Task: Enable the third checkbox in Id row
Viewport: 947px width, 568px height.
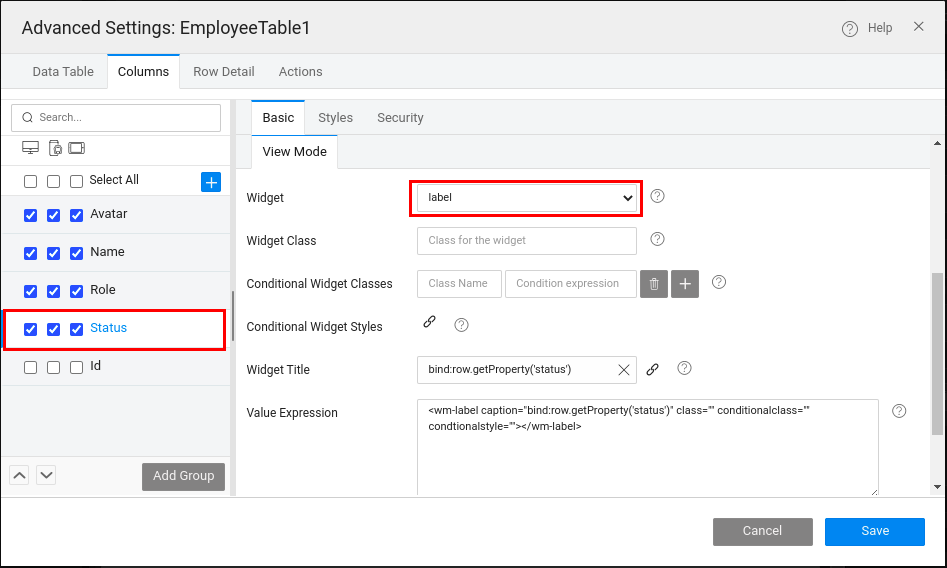Action: (x=76, y=367)
